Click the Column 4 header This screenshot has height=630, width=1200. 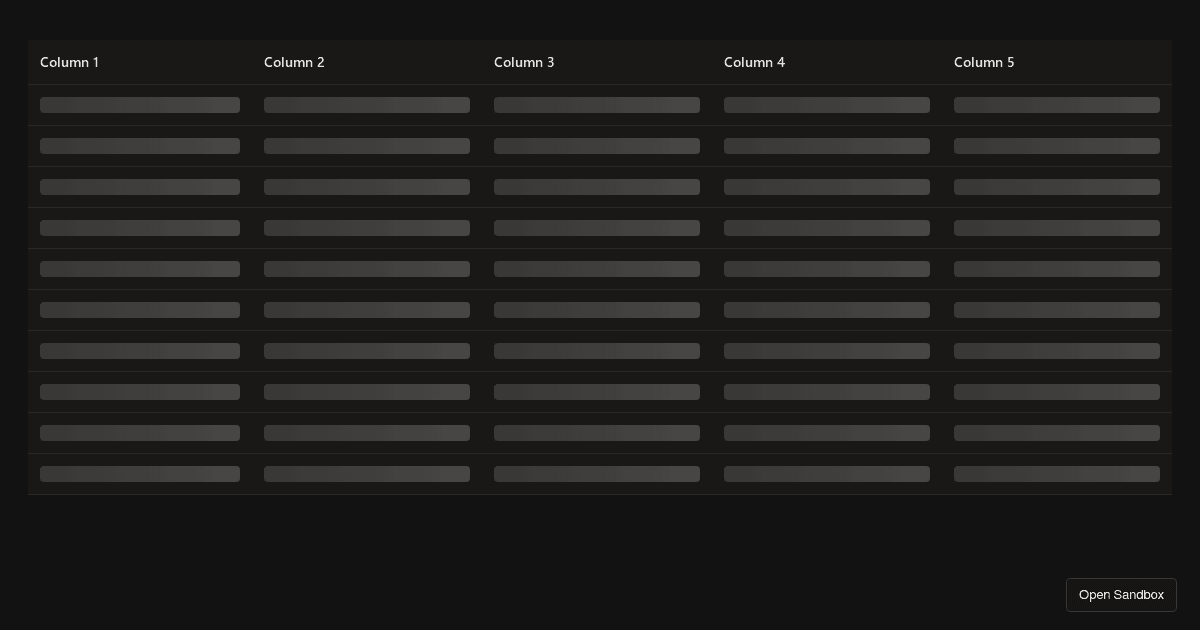coord(754,62)
